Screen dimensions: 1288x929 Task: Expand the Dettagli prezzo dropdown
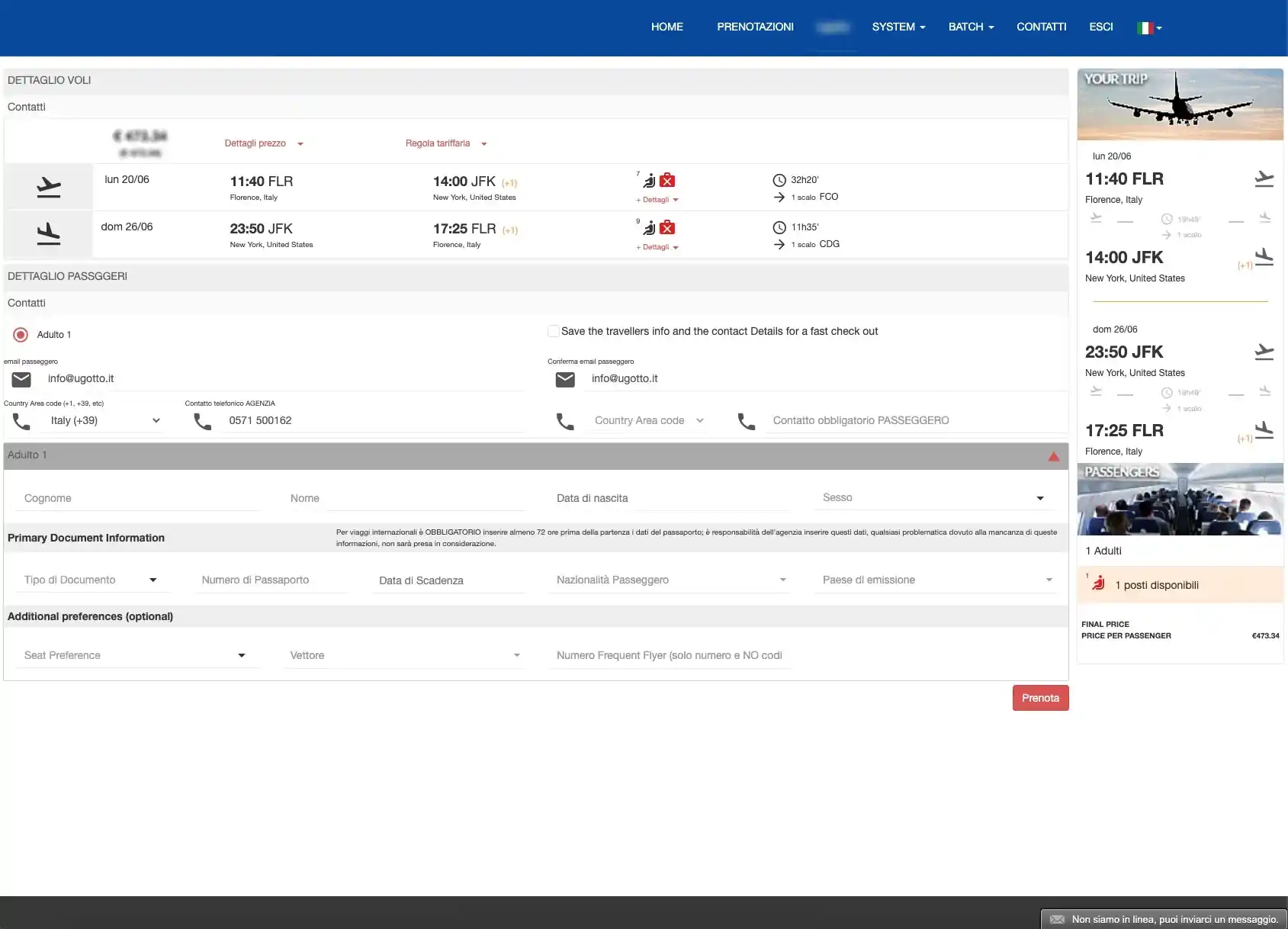[263, 143]
